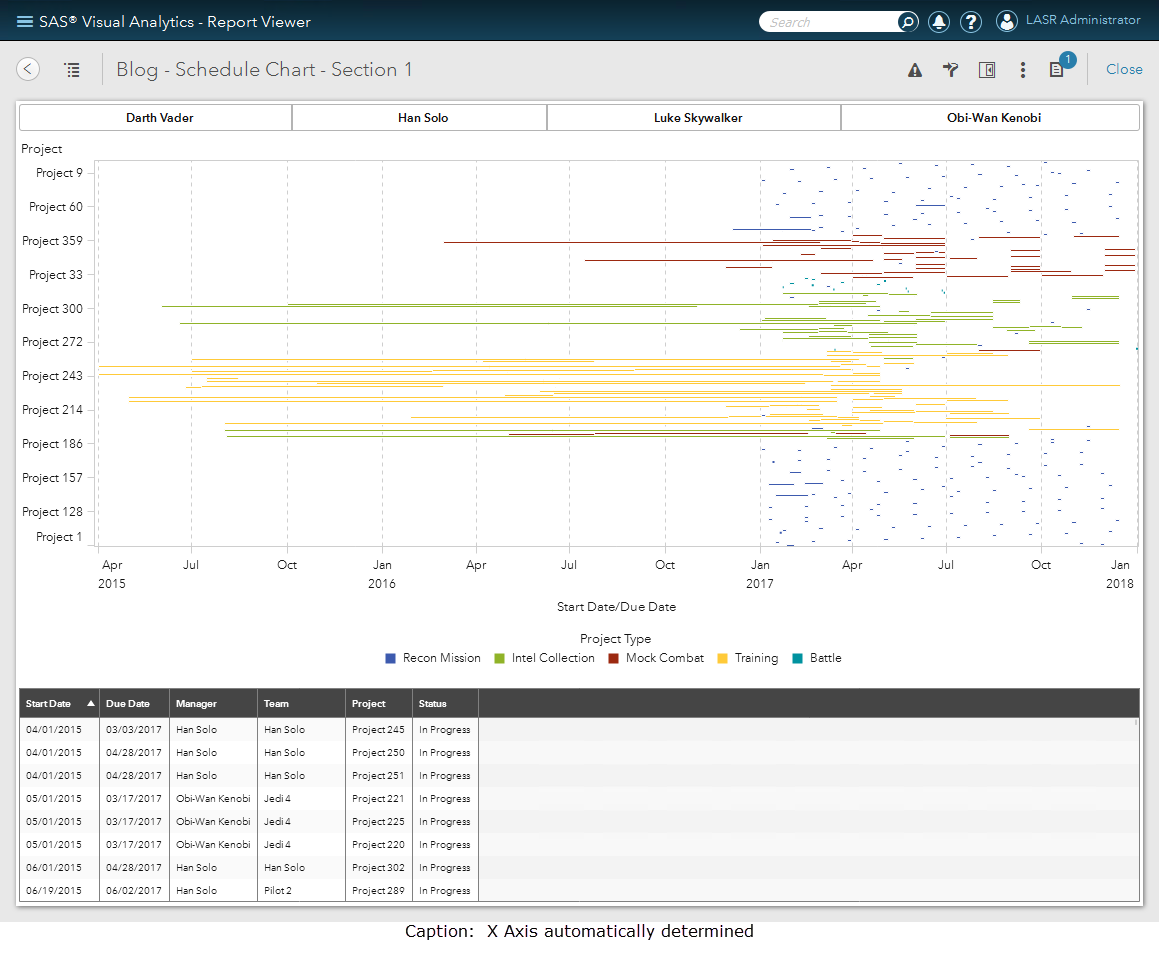Toggle the side panel icon
The image size is (1159, 953).
(x=987, y=70)
